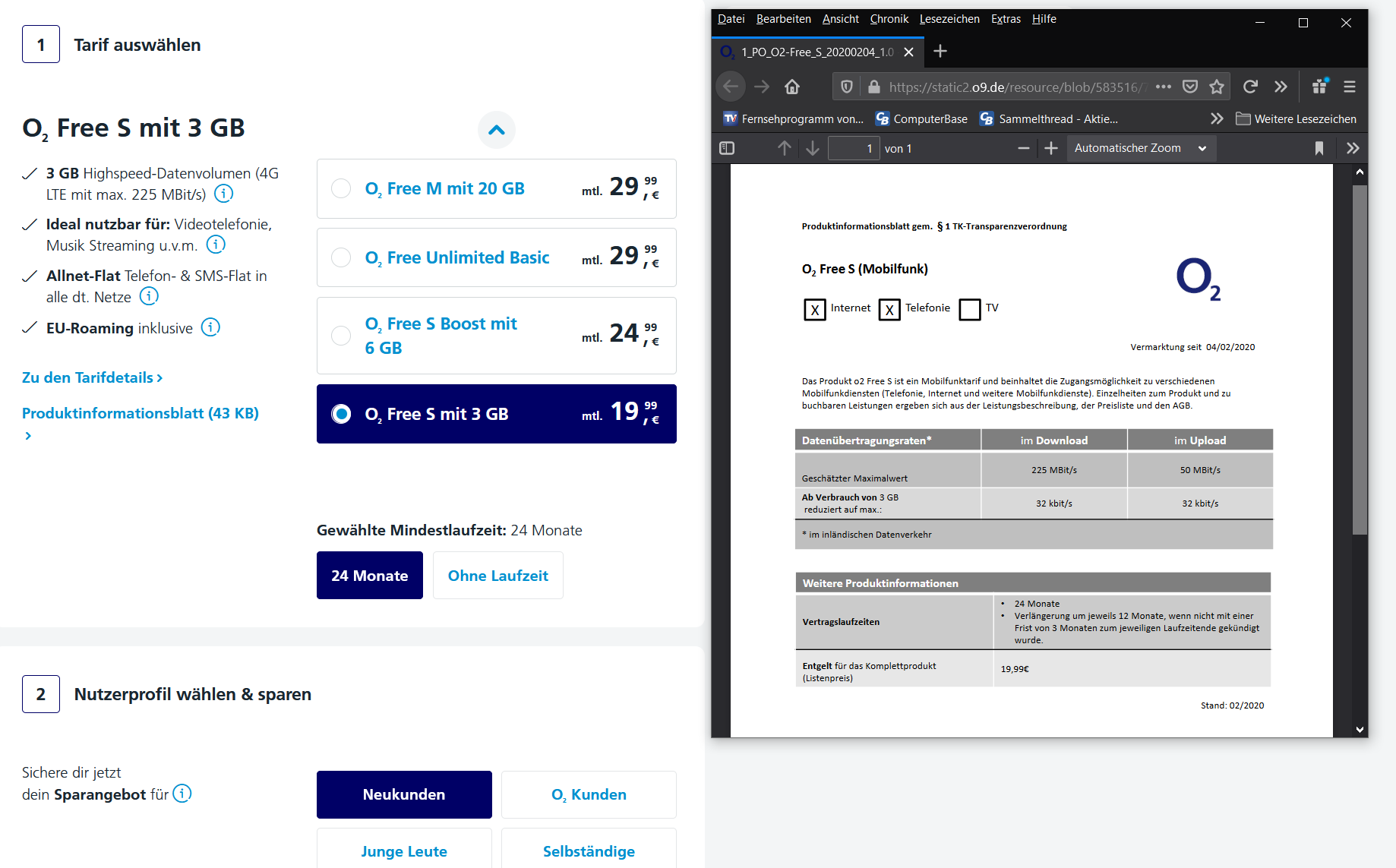Bookmark this page with the star icon

tap(1217, 87)
